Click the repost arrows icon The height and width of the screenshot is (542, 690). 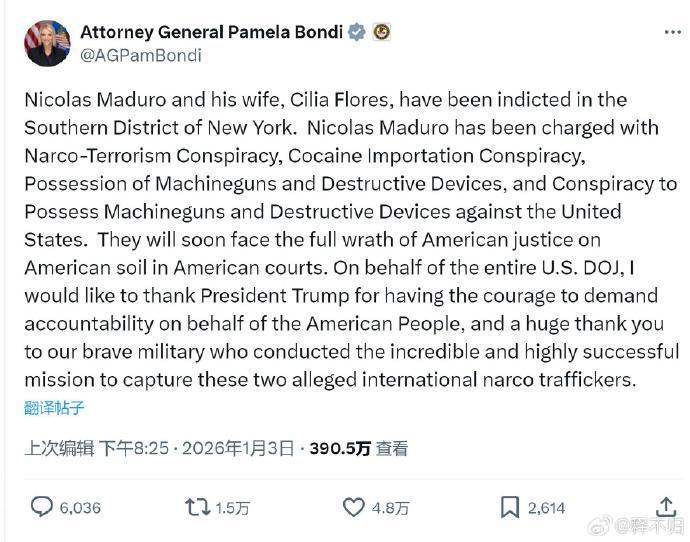(x=198, y=507)
